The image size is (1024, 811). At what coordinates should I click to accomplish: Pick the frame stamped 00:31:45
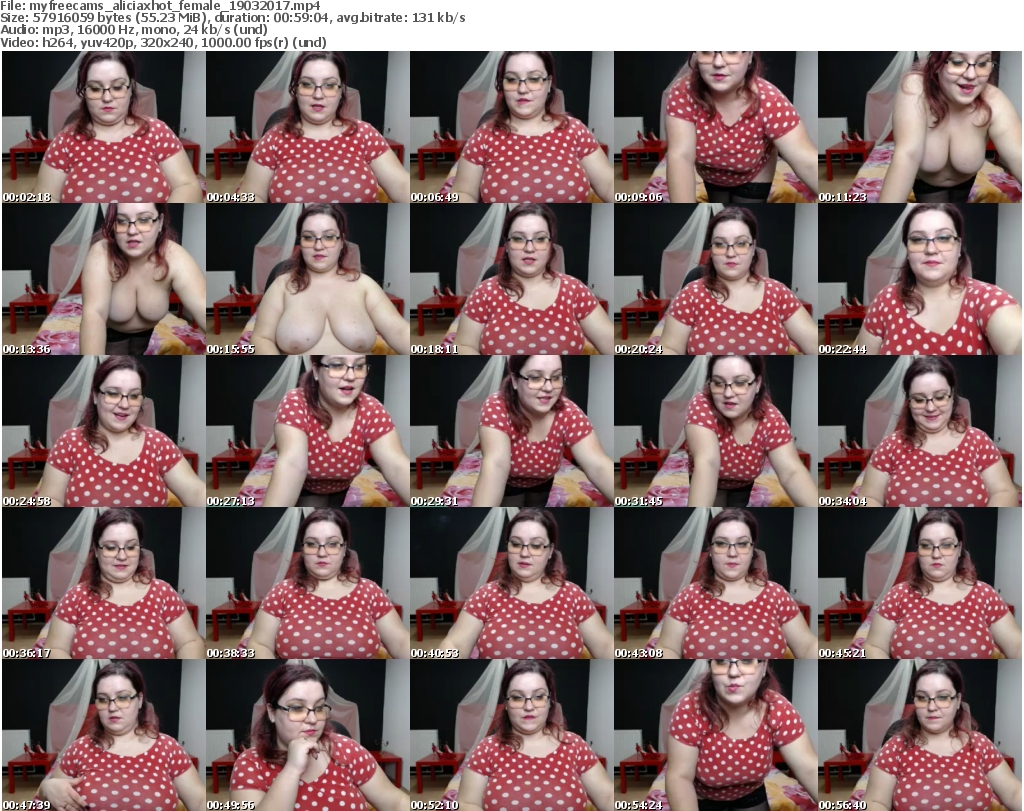pyautogui.click(x=715, y=431)
